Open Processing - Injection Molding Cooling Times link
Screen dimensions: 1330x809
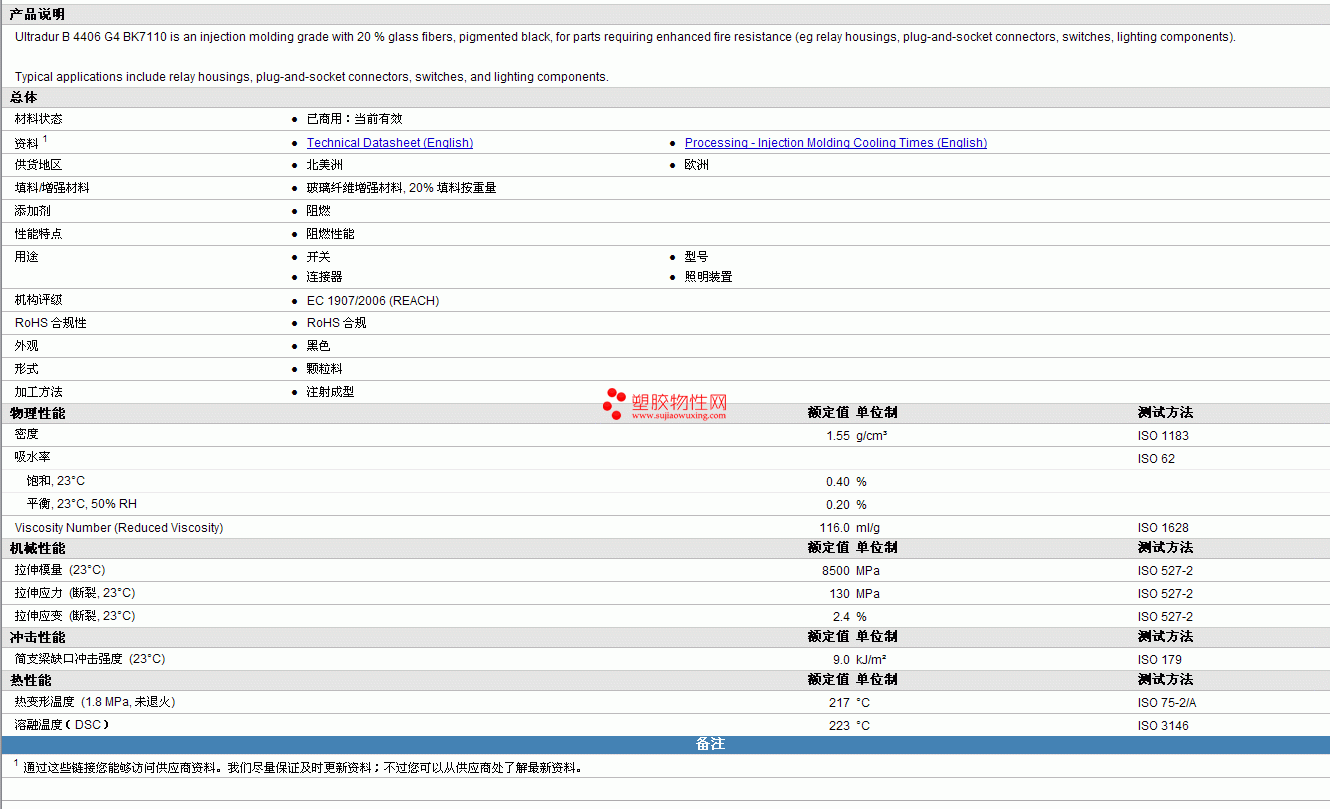[836, 143]
